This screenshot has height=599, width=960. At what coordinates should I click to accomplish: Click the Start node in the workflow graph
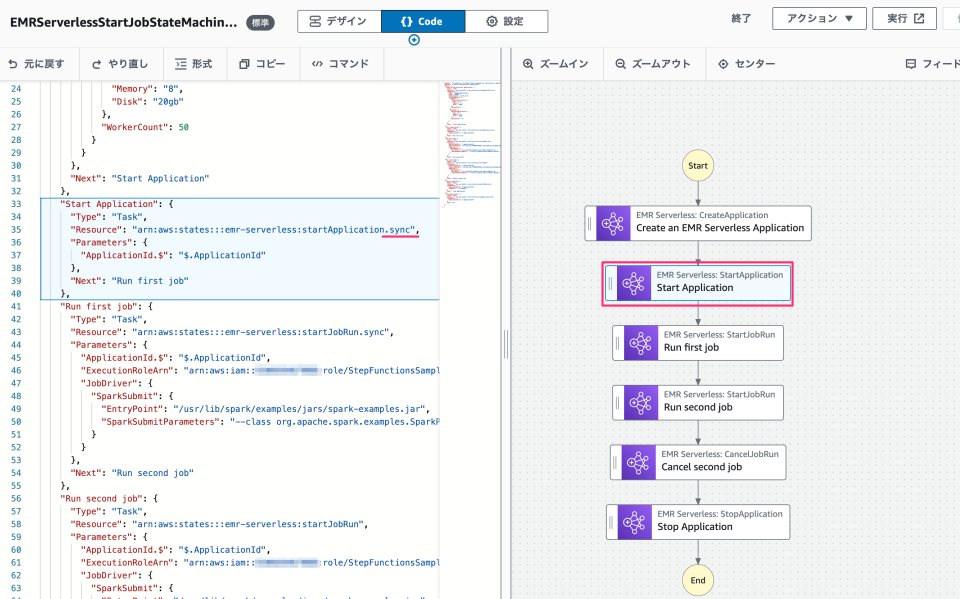697,165
